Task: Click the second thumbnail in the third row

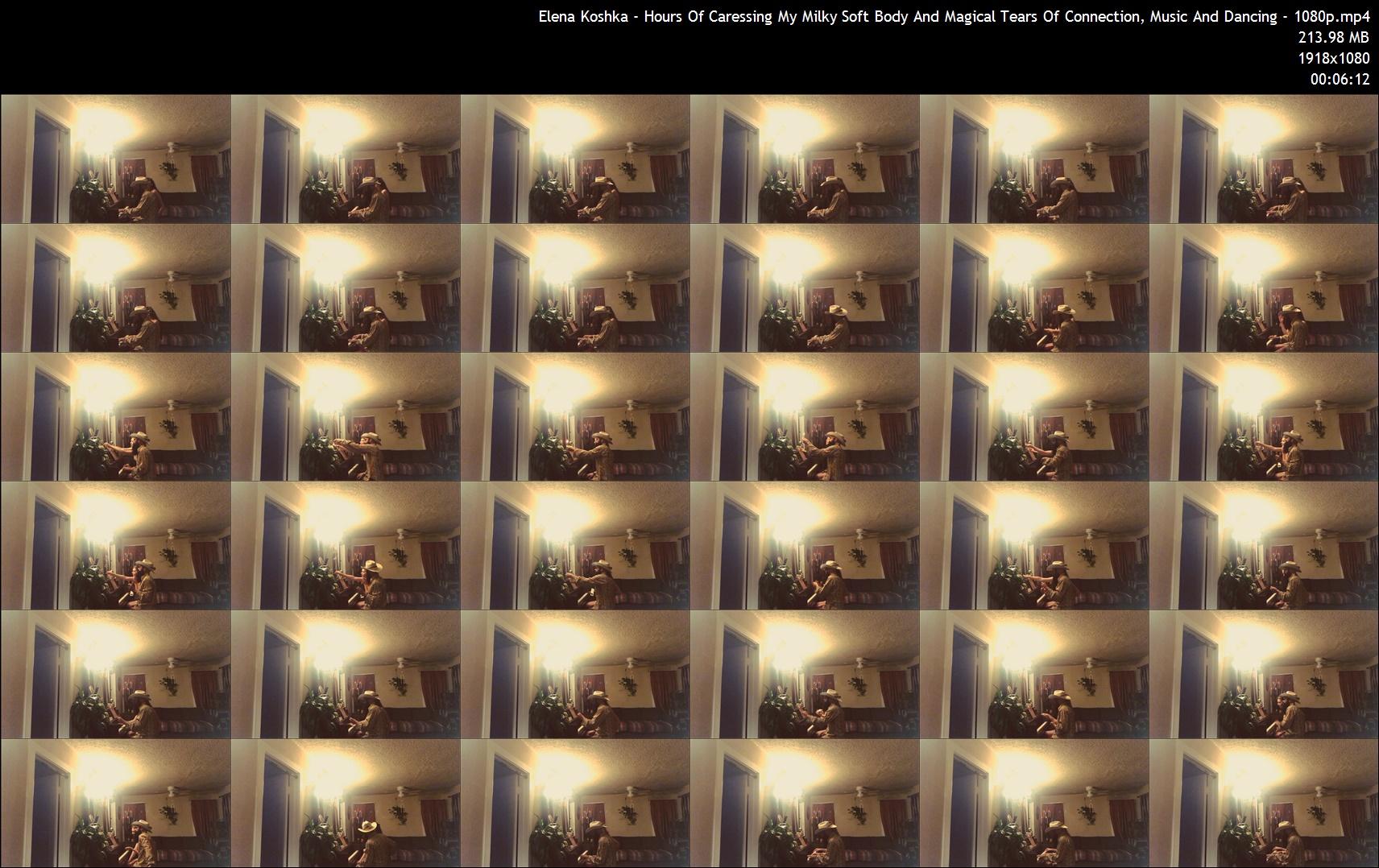Action: click(346, 416)
